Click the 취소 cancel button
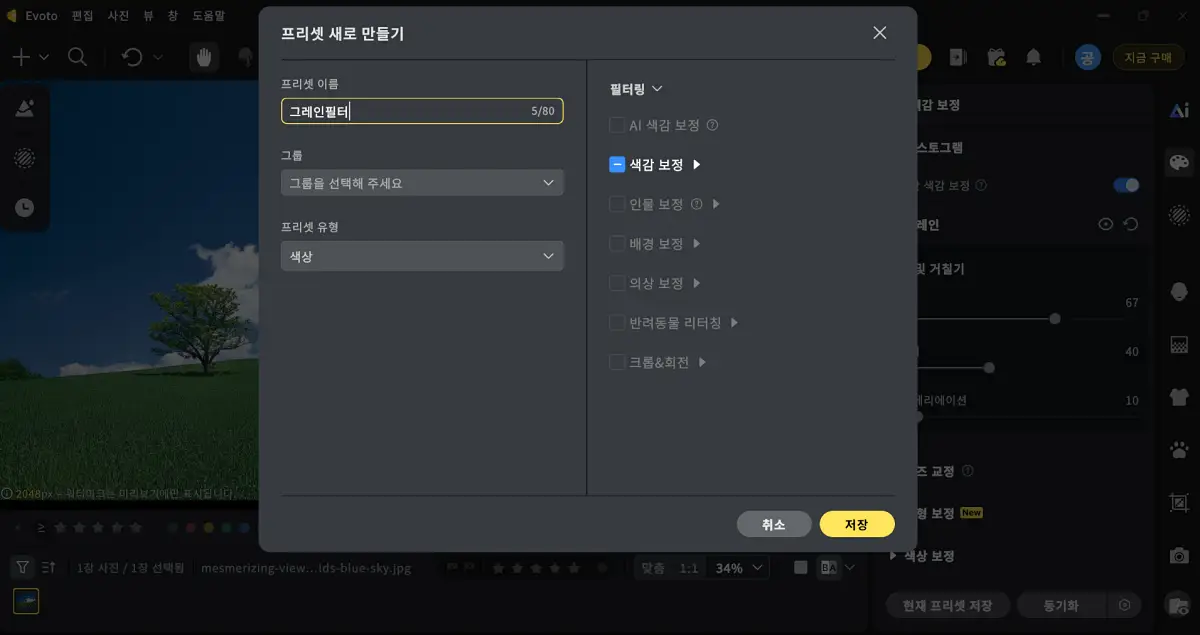 (774, 524)
